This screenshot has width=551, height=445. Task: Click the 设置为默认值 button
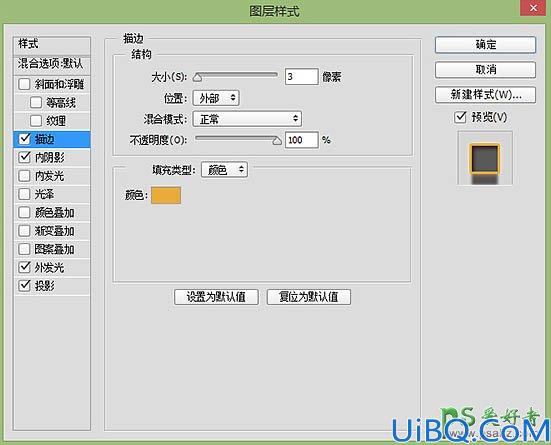216,297
